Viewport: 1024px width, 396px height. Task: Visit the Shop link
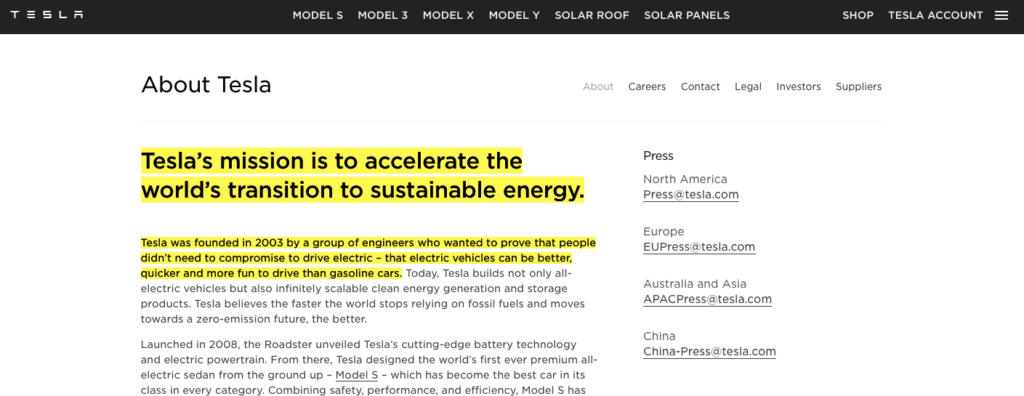coord(857,15)
